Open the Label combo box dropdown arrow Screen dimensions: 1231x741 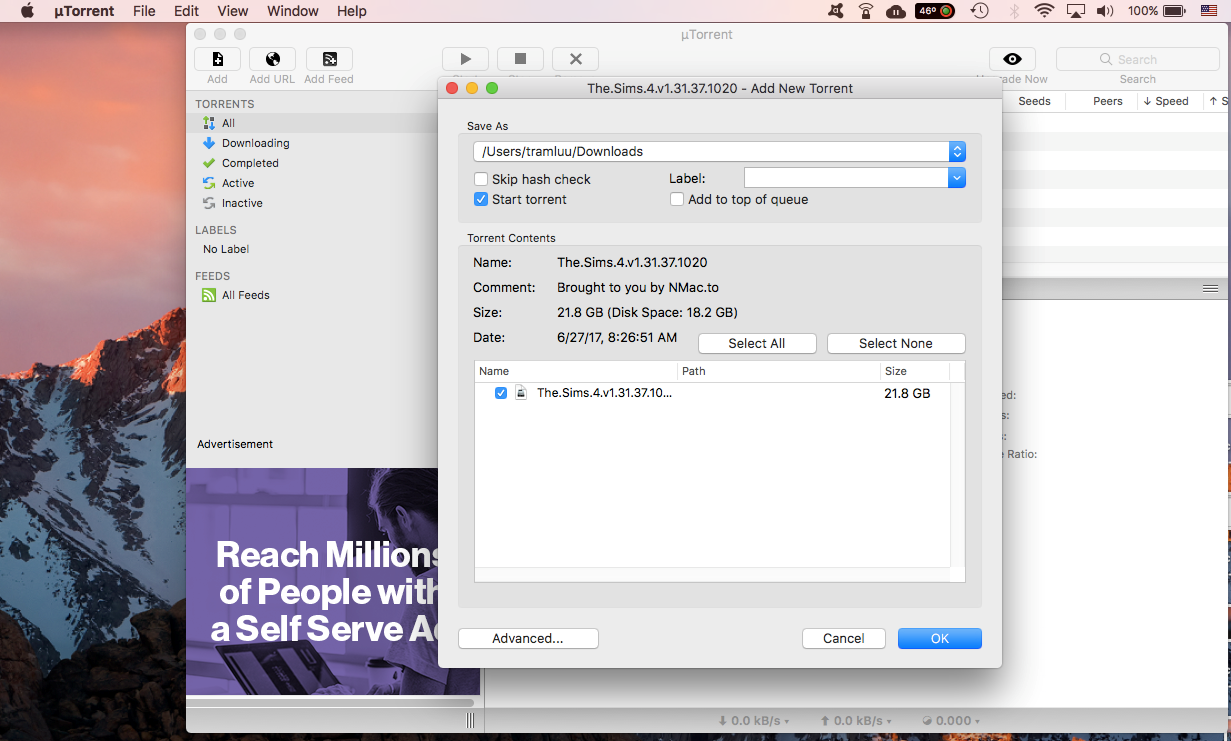tap(957, 178)
